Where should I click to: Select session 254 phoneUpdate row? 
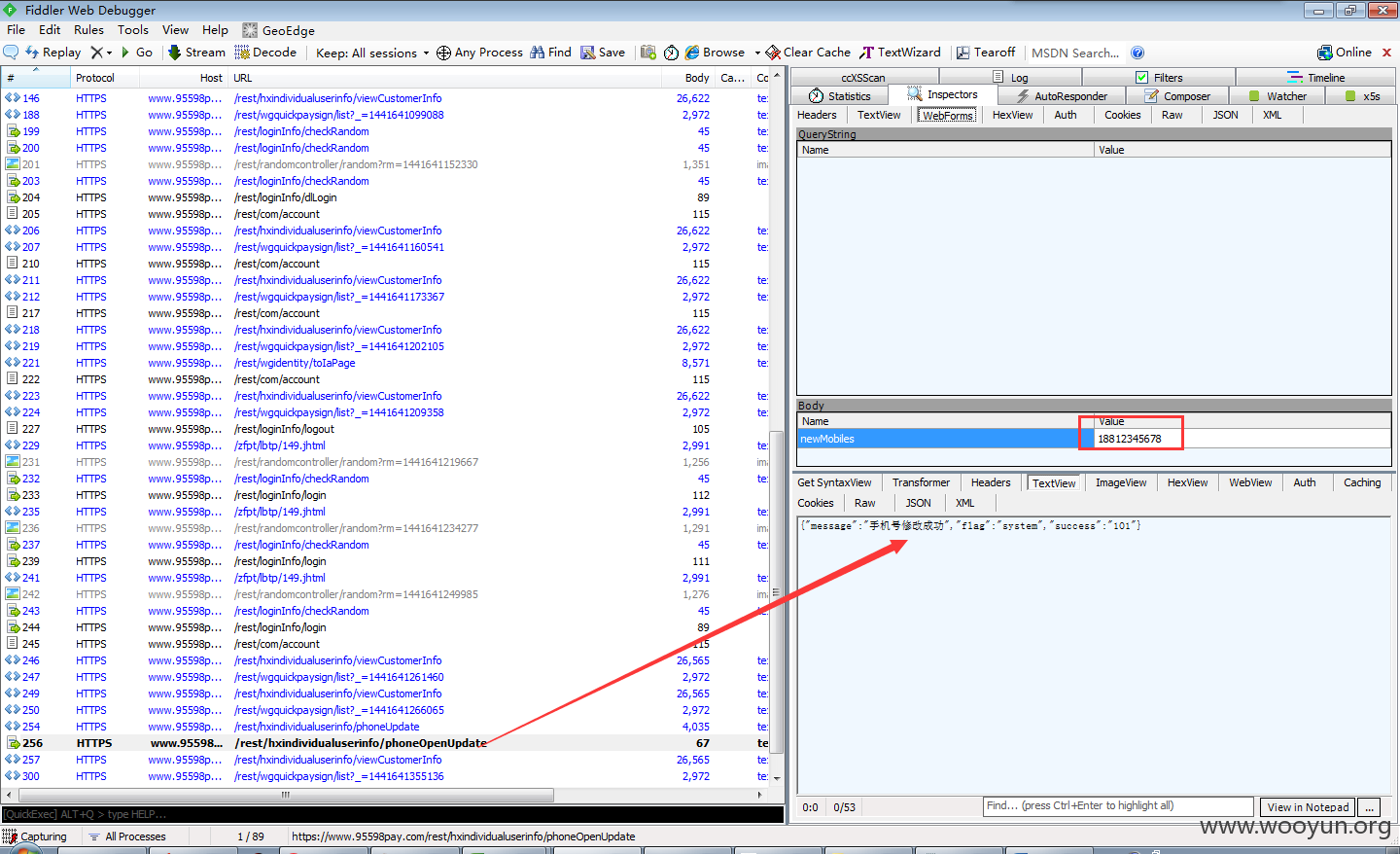point(386,727)
